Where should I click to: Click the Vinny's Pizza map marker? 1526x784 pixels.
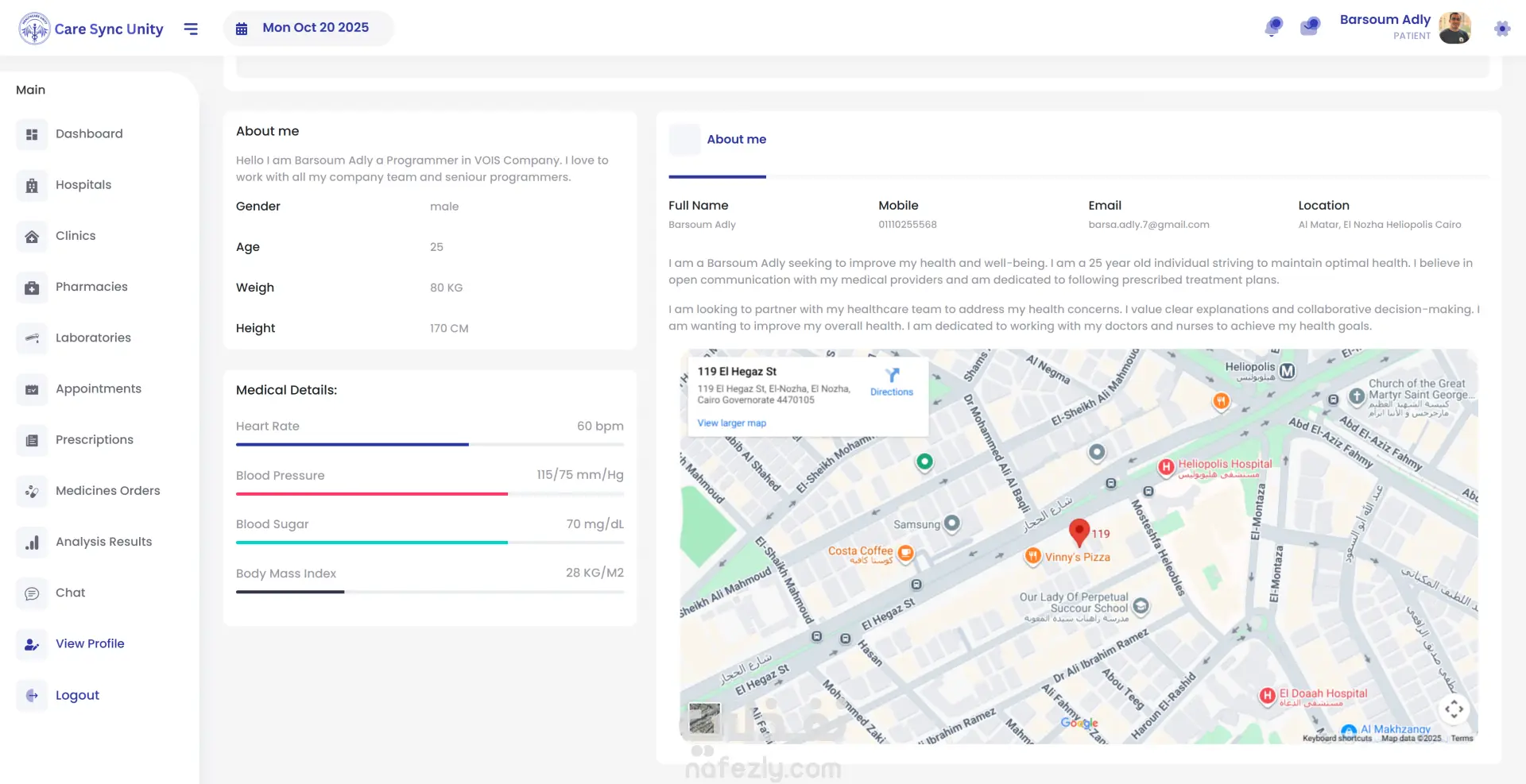1032,556
